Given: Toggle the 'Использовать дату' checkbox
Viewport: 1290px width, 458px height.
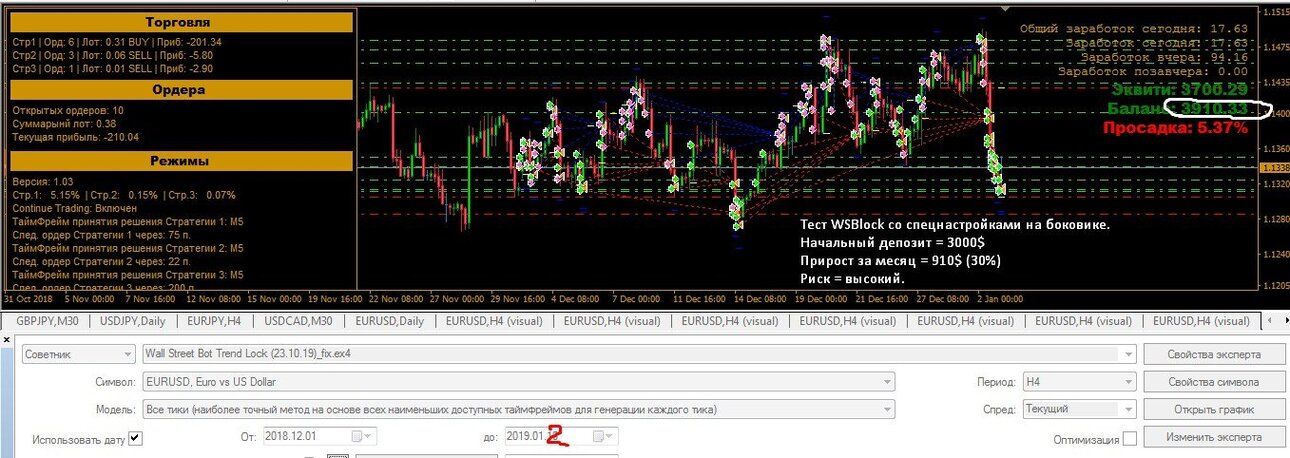Looking at the screenshot, I should (135, 438).
